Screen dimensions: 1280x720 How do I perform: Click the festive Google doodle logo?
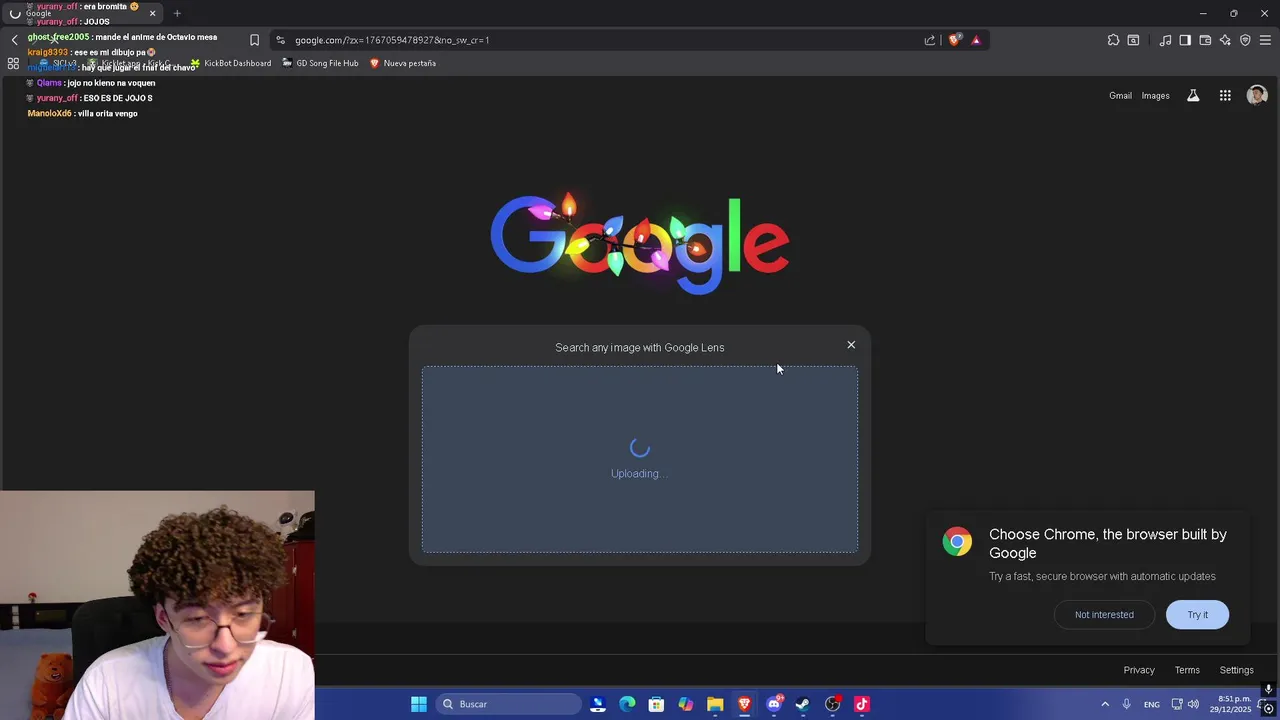coord(640,243)
